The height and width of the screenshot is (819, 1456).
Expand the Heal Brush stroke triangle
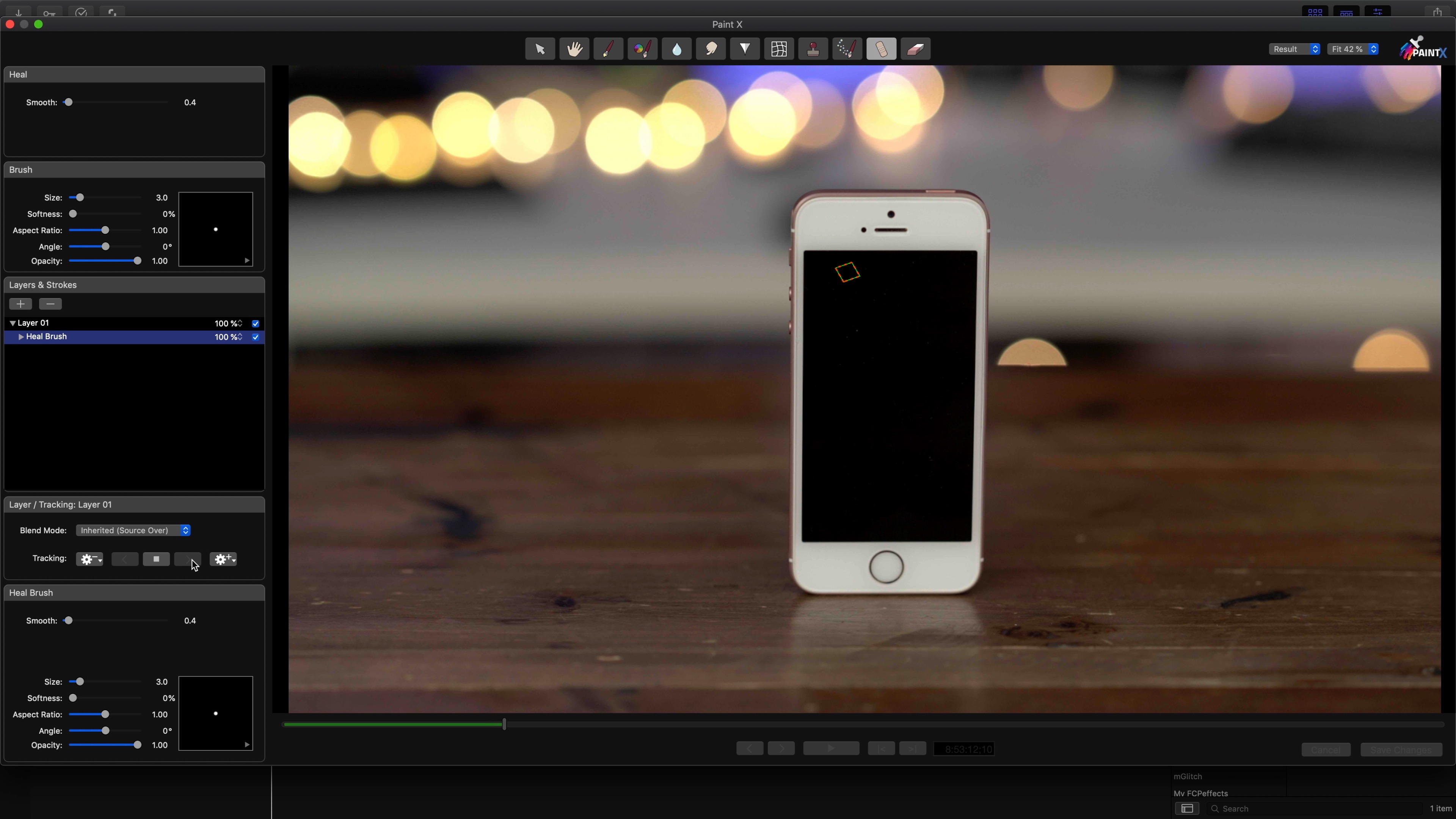click(x=21, y=337)
